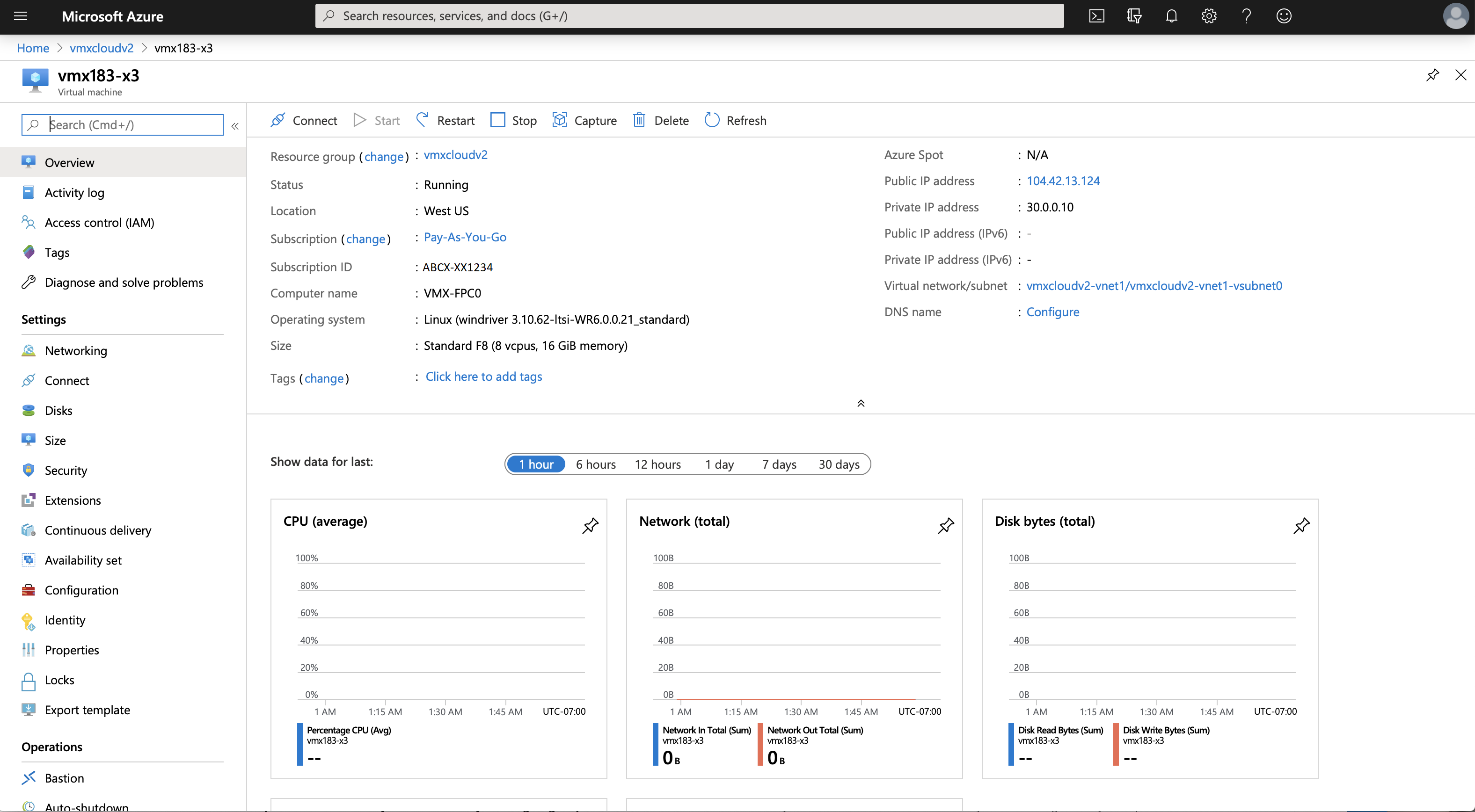Image resolution: width=1475 pixels, height=812 pixels.
Task: Open the Activity log menu item
Action: (74, 193)
